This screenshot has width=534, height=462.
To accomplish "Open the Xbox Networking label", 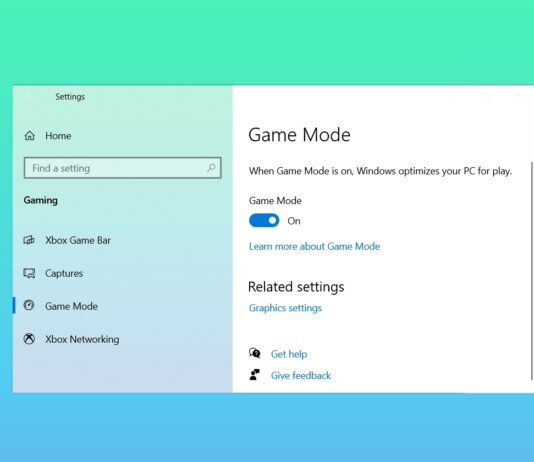I will click(82, 339).
